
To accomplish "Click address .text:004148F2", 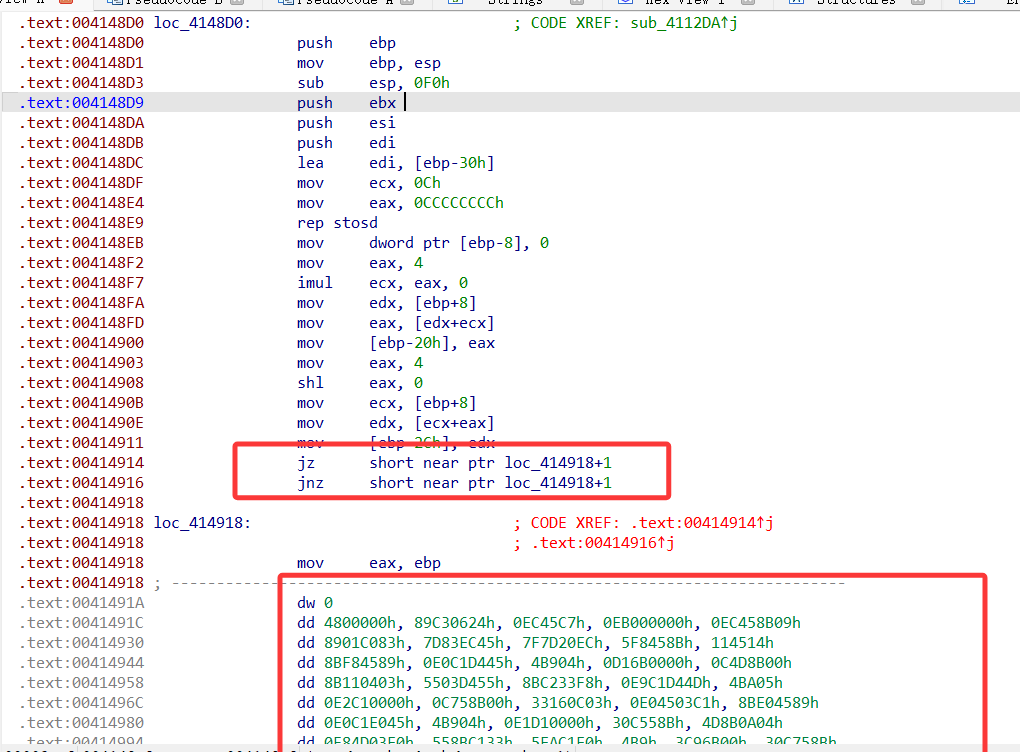I will click(82, 263).
